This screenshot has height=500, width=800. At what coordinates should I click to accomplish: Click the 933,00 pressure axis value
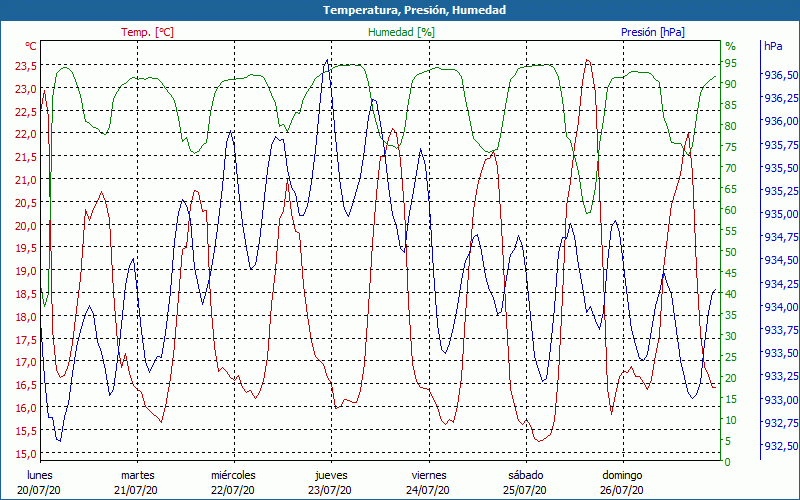pos(781,399)
